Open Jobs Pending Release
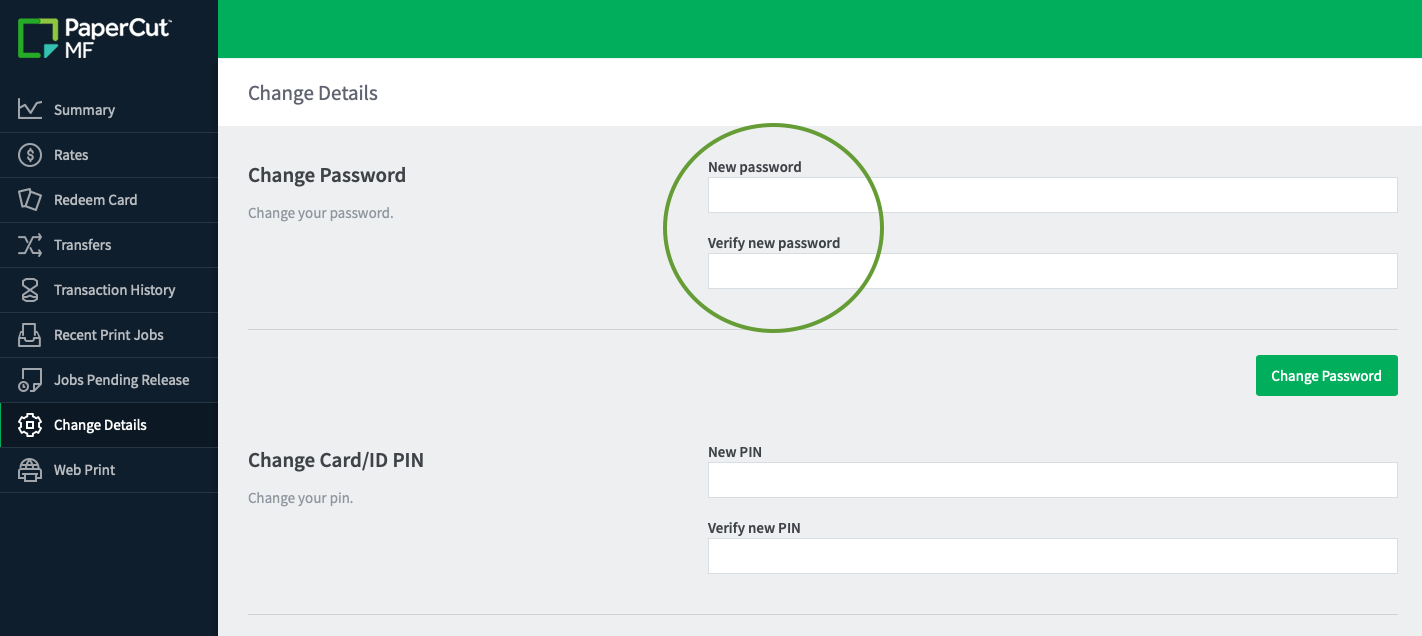This screenshot has width=1422, height=636. coord(109,380)
